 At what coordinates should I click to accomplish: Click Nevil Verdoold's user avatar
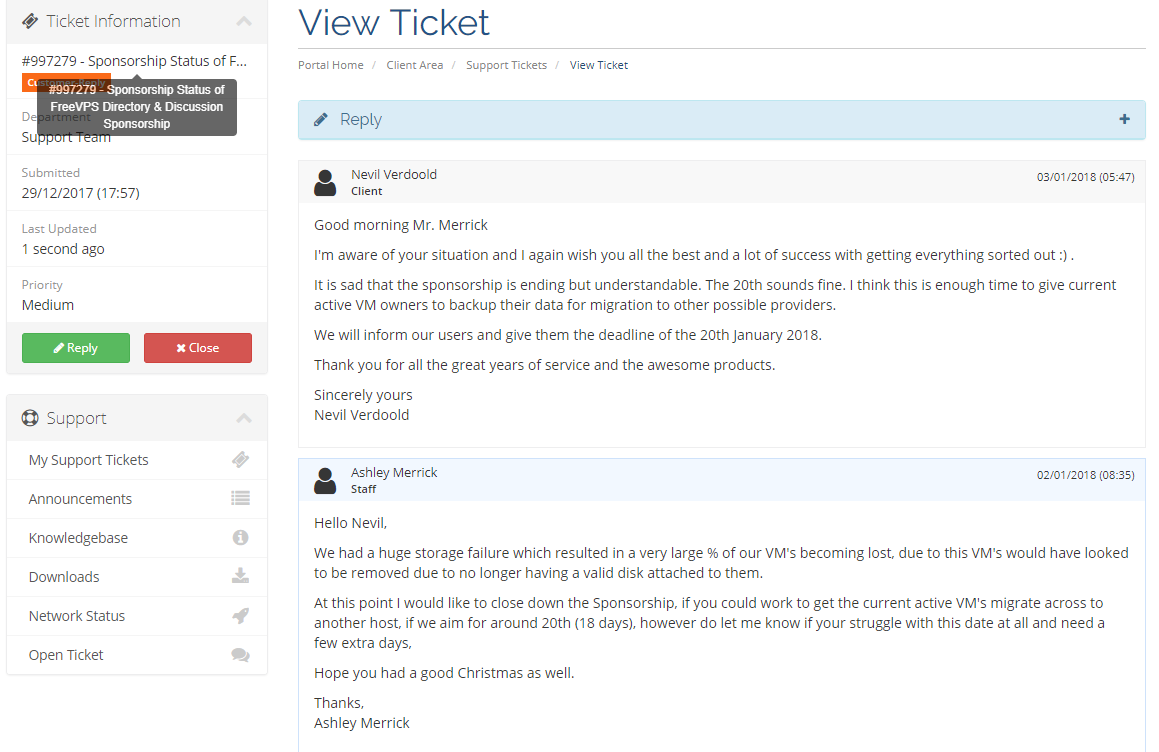[x=325, y=183]
